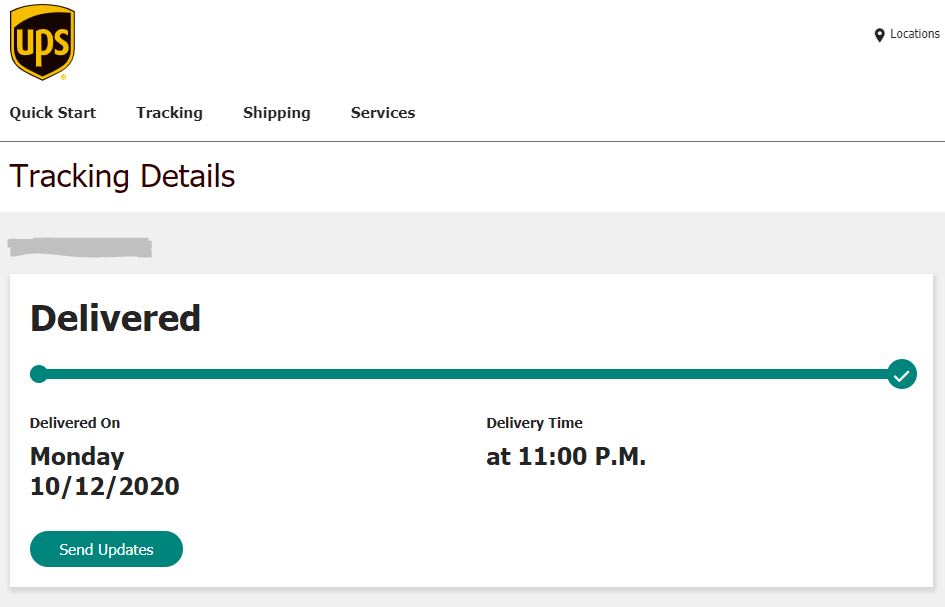This screenshot has height=607, width=945.
Task: Open the Services menu
Action: [383, 113]
